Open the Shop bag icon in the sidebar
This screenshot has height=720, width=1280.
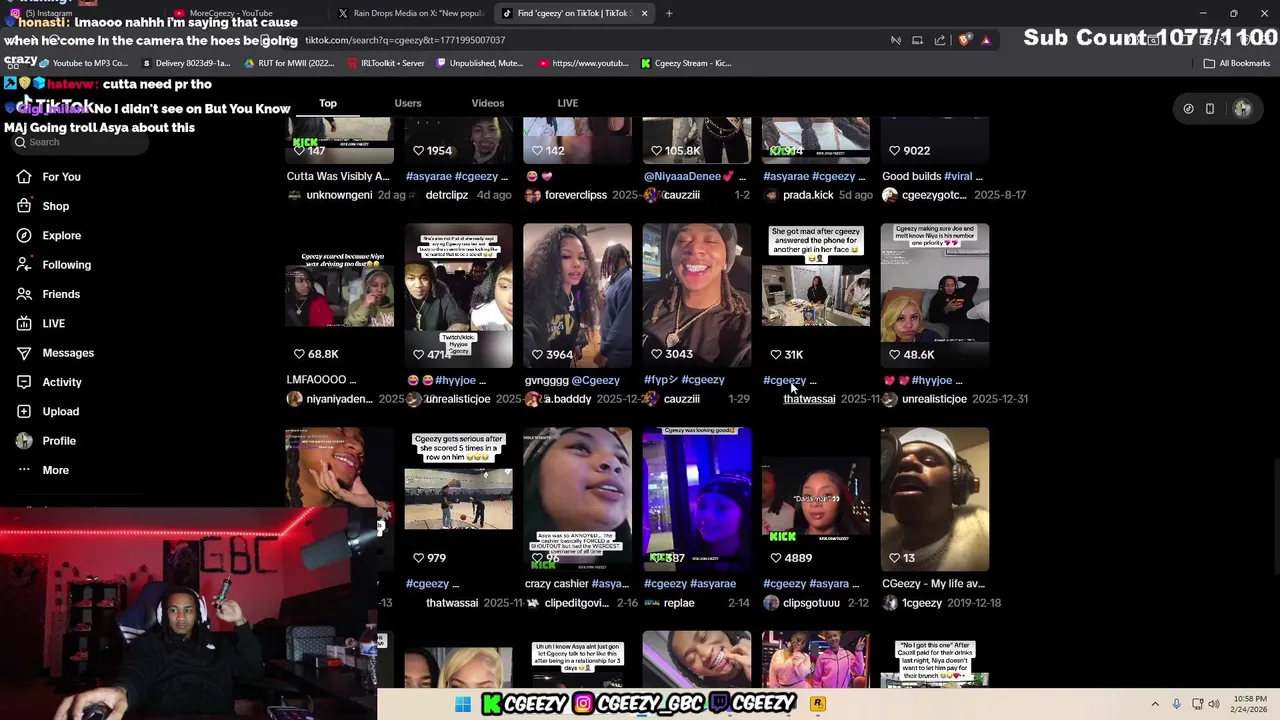click(x=23, y=206)
